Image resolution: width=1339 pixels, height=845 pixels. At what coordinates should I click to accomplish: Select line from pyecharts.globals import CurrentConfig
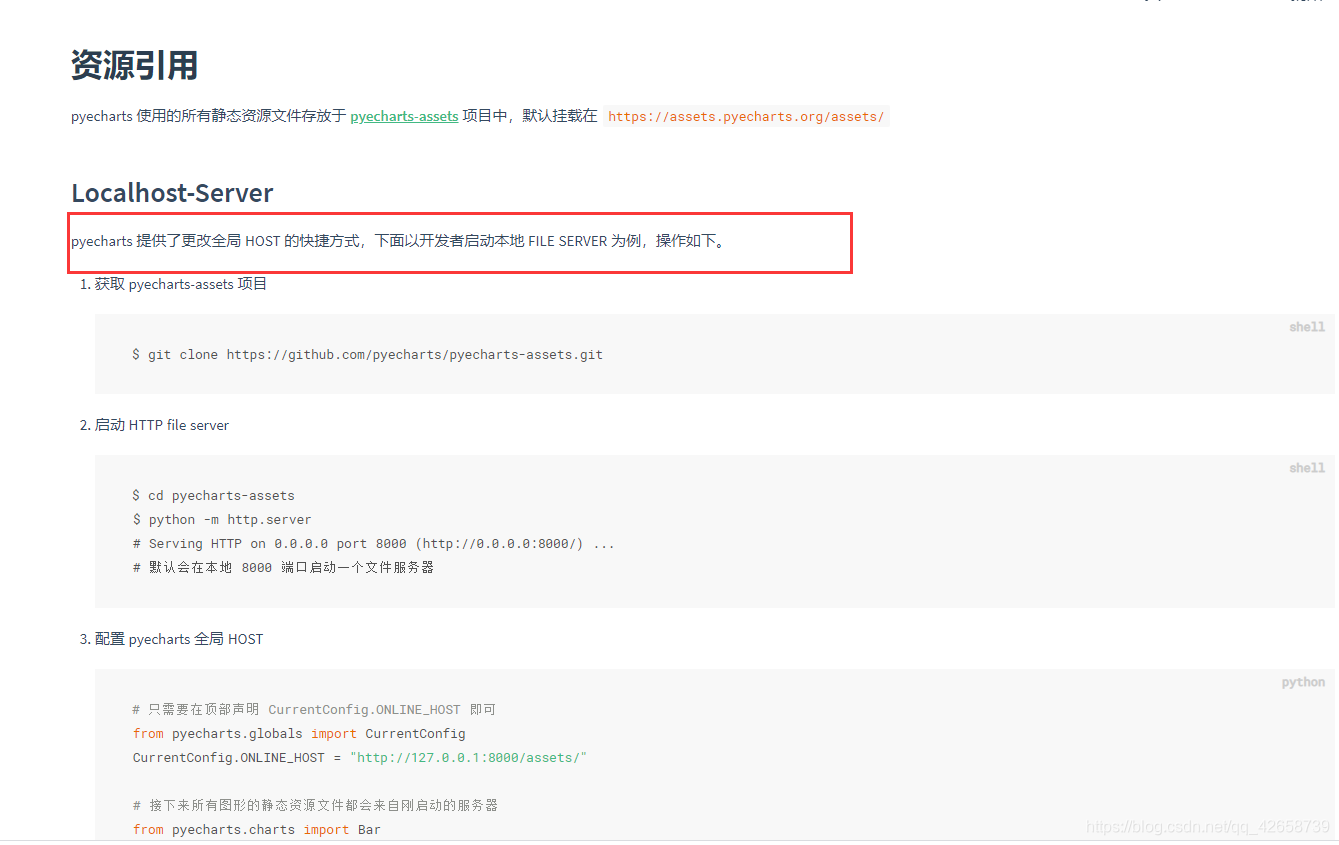pyautogui.click(x=299, y=734)
